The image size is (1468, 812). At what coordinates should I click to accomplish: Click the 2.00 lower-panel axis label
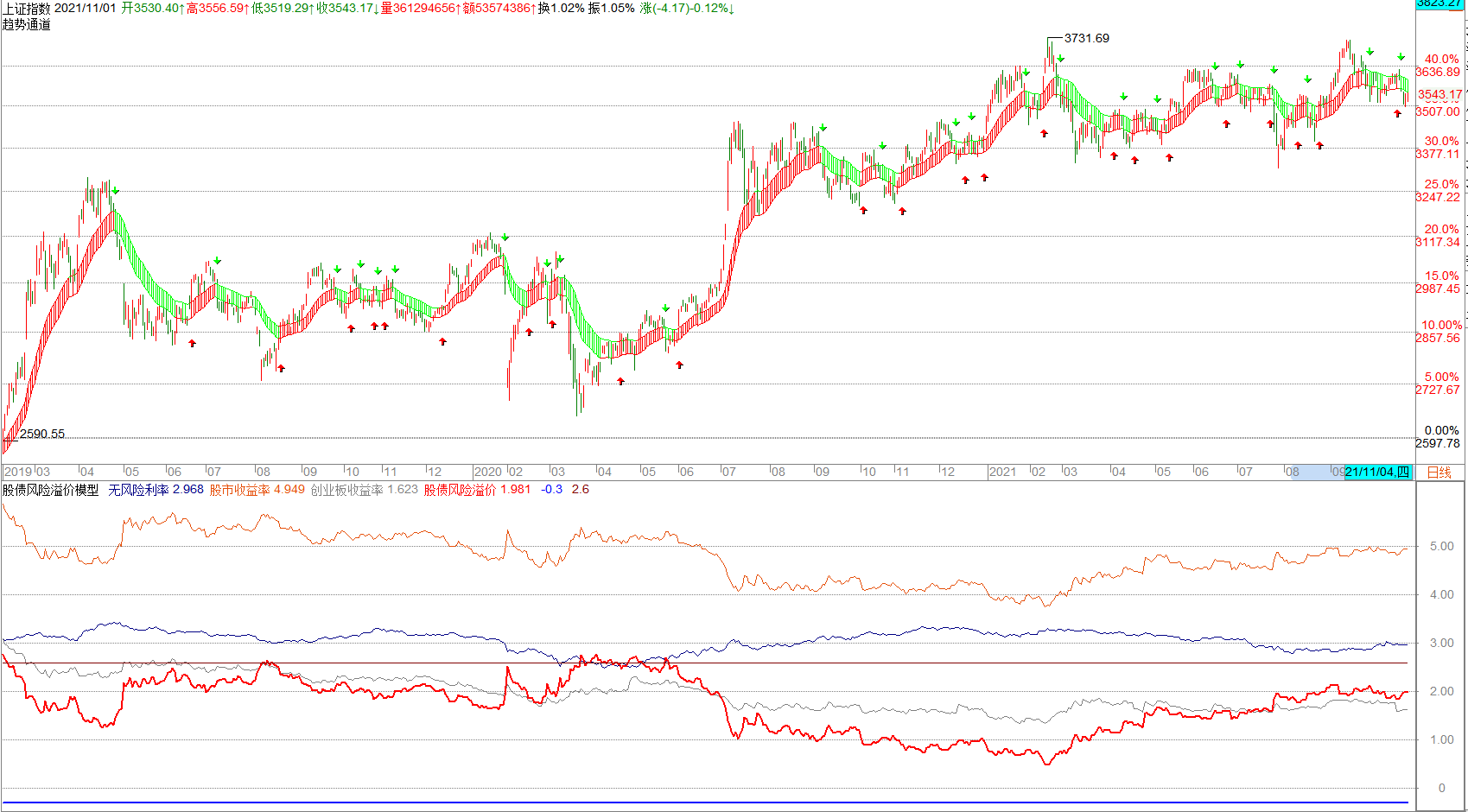(x=1442, y=691)
